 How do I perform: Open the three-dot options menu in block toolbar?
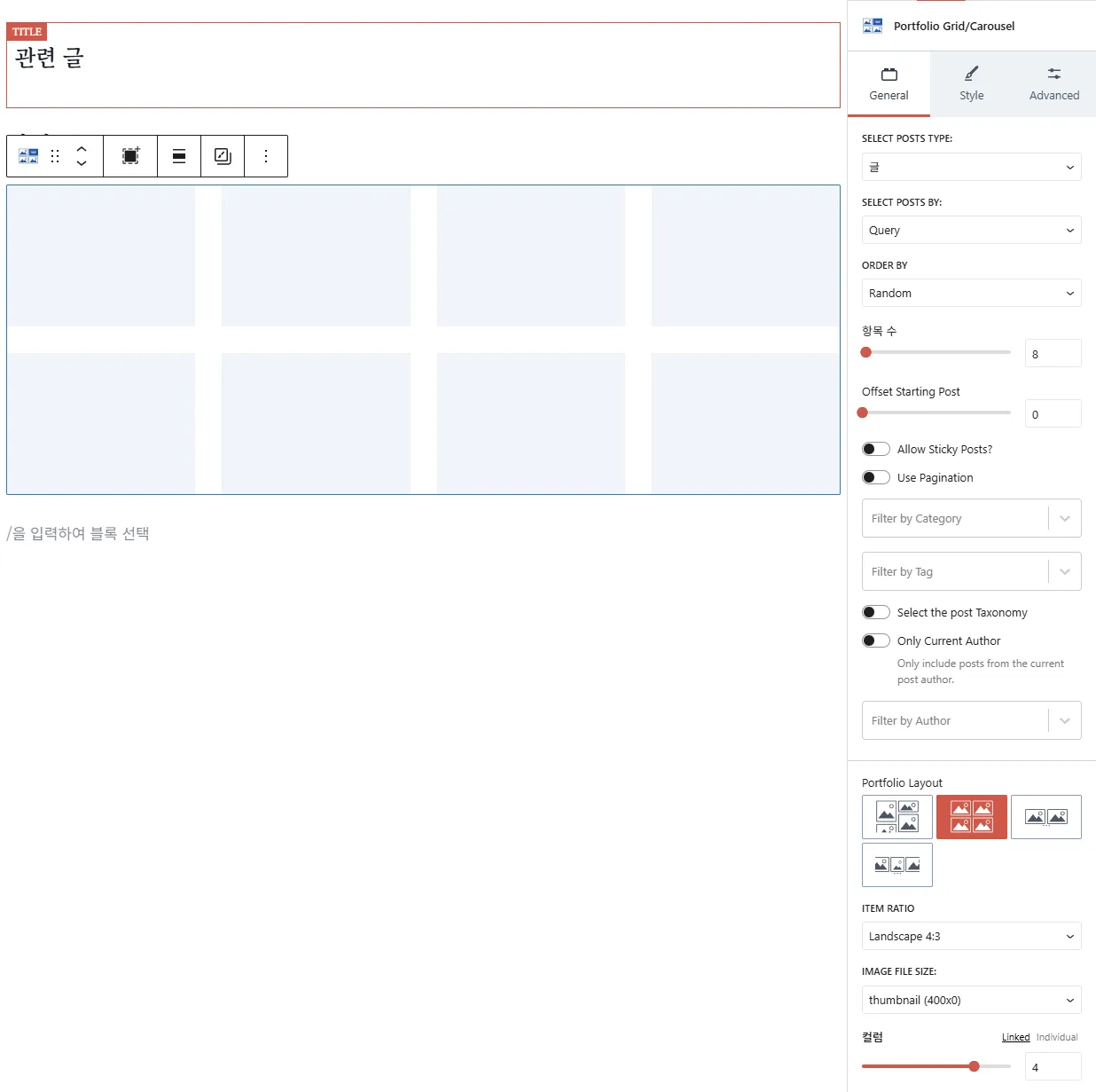[x=266, y=156]
